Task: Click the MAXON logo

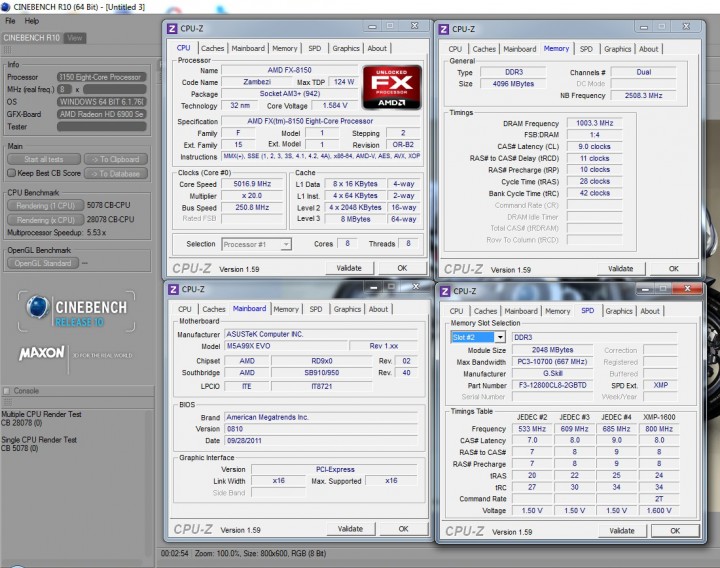Action: (x=42, y=353)
